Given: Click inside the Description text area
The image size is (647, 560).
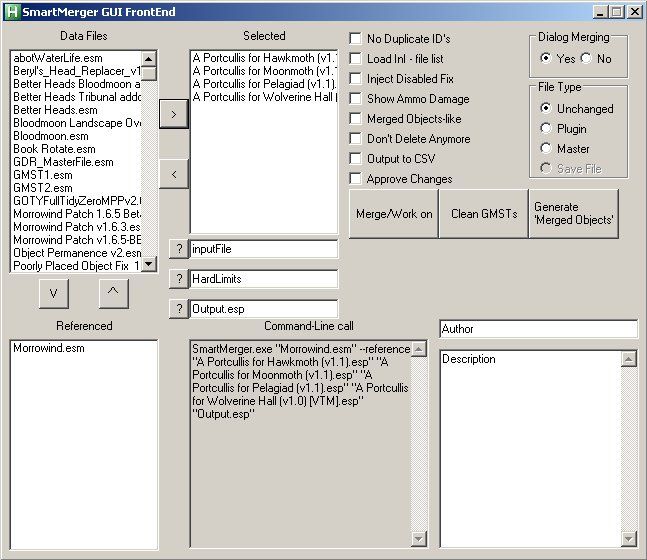Looking at the screenshot, I should pos(531,449).
